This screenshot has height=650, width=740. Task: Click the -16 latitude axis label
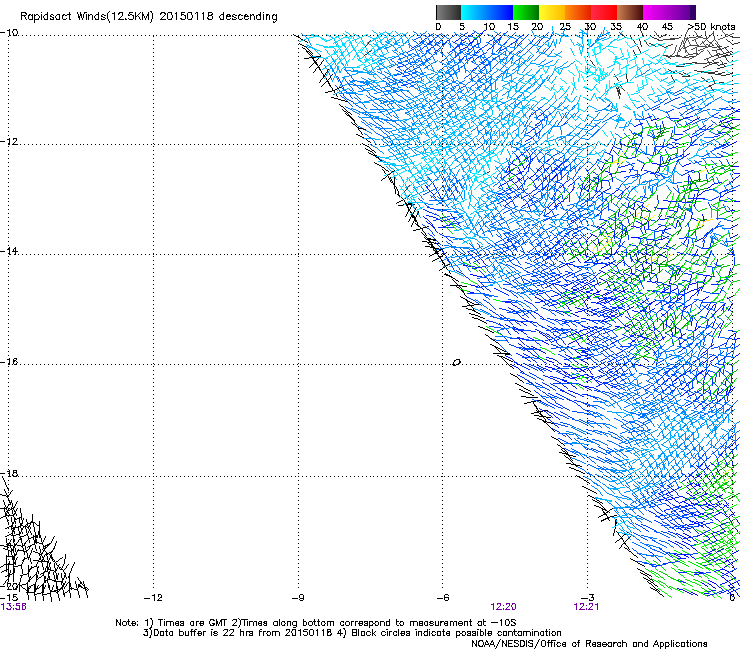click(x=9, y=362)
